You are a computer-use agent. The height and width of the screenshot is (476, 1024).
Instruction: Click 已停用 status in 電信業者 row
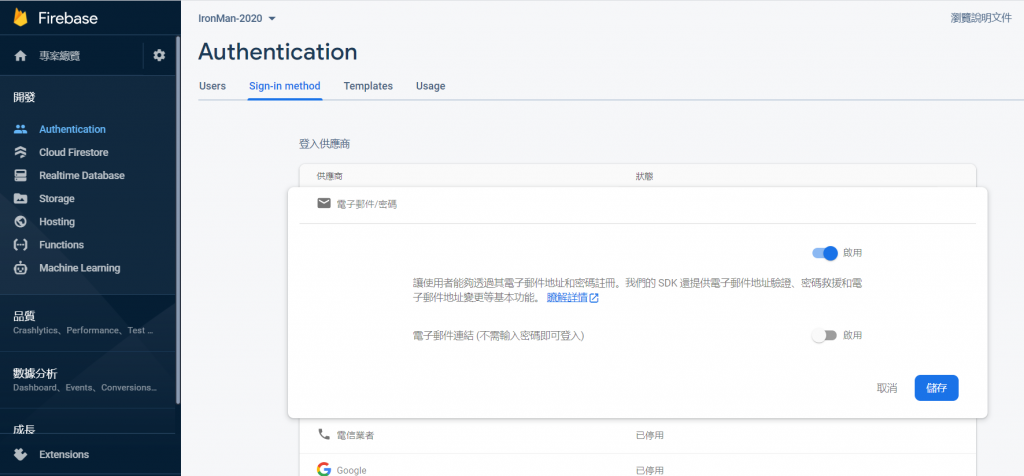(x=650, y=436)
